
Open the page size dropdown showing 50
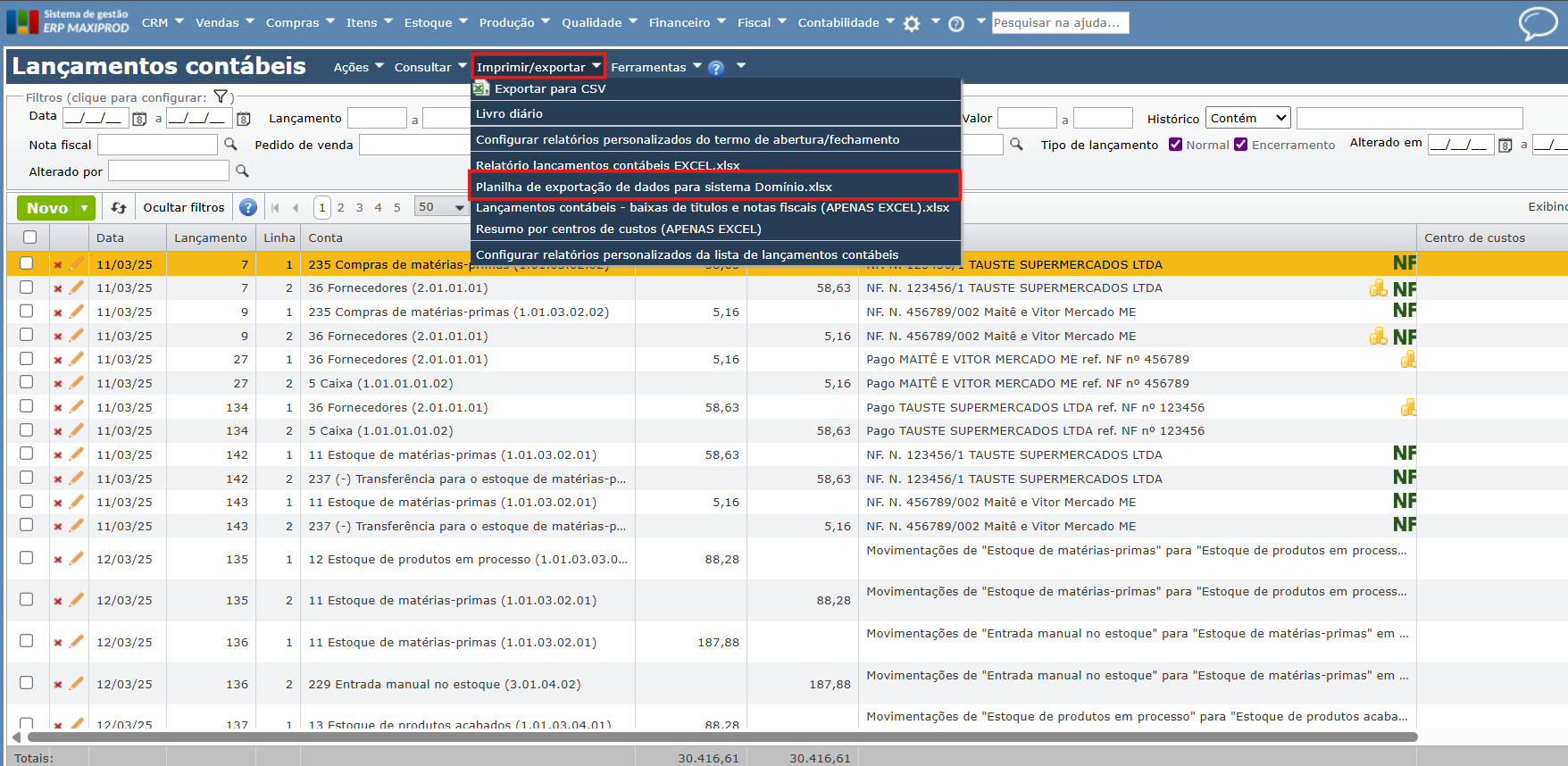pos(442,207)
